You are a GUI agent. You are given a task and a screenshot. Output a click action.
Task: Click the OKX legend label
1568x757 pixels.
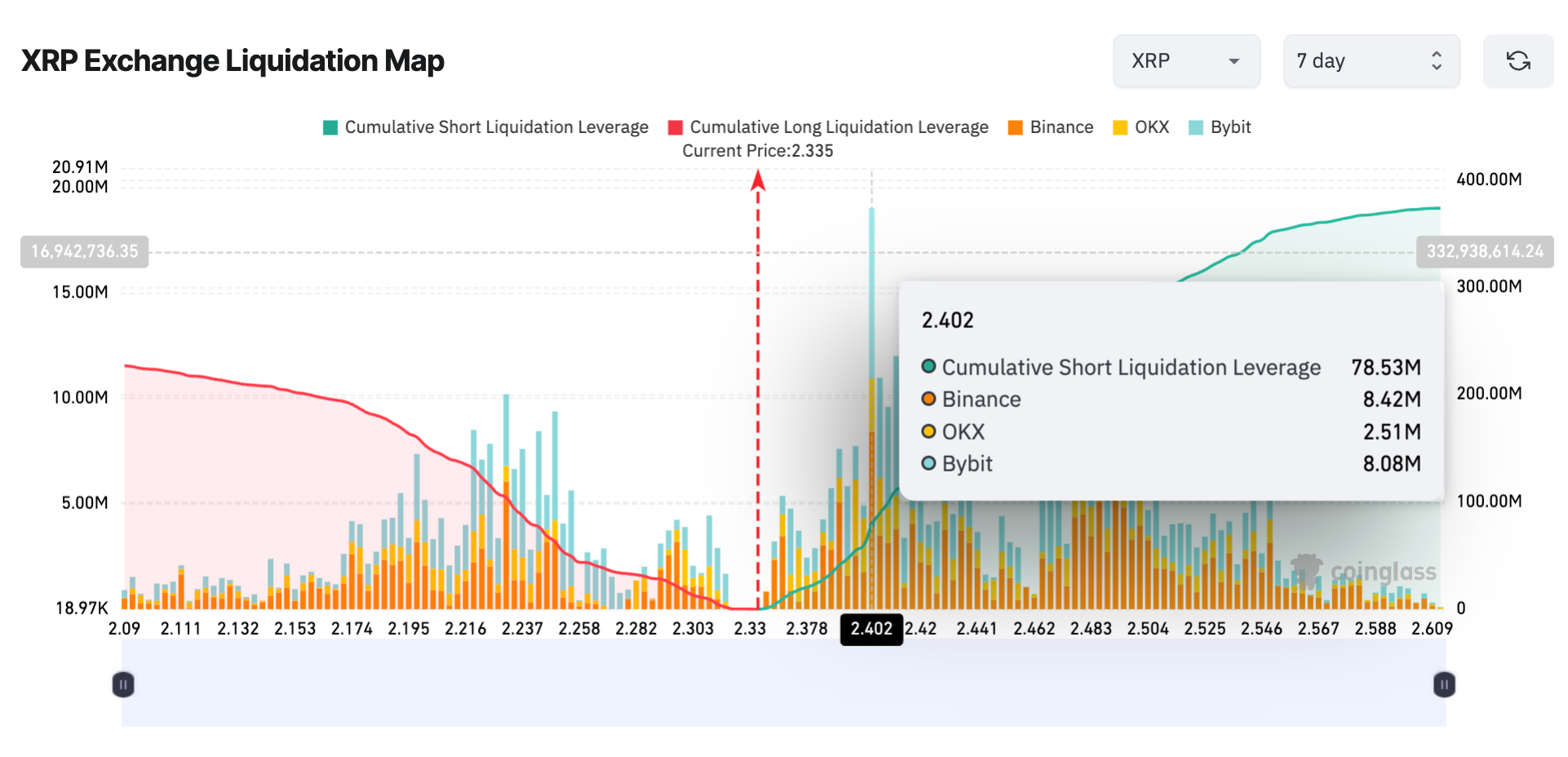tap(1151, 127)
